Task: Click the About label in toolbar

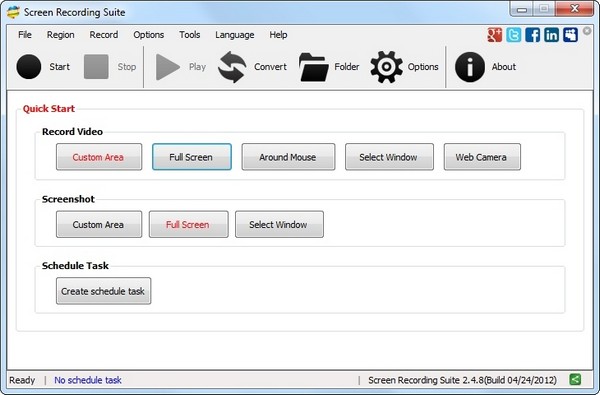Action: click(504, 67)
